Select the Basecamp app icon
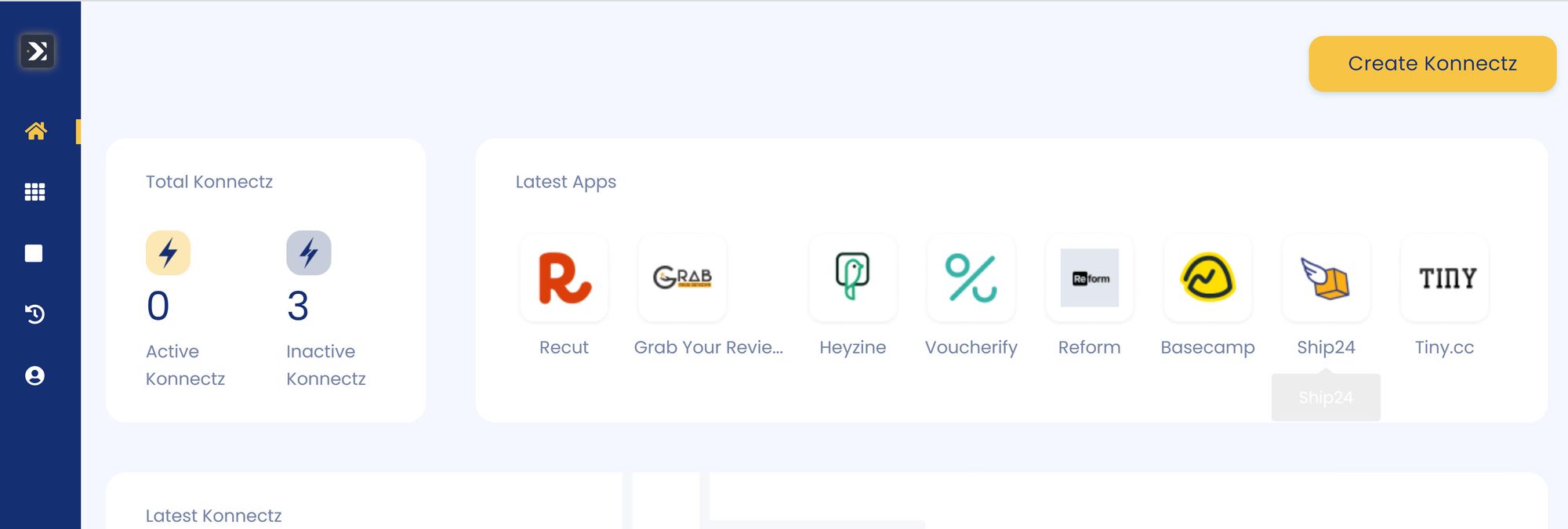1568x529 pixels. coord(1207,278)
